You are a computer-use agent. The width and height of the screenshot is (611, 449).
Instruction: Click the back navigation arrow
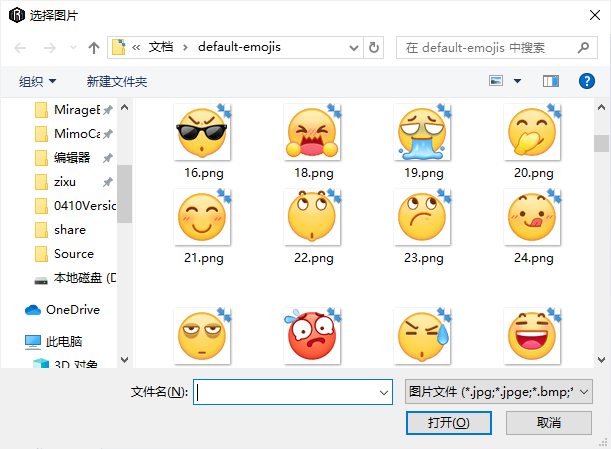tap(20, 47)
